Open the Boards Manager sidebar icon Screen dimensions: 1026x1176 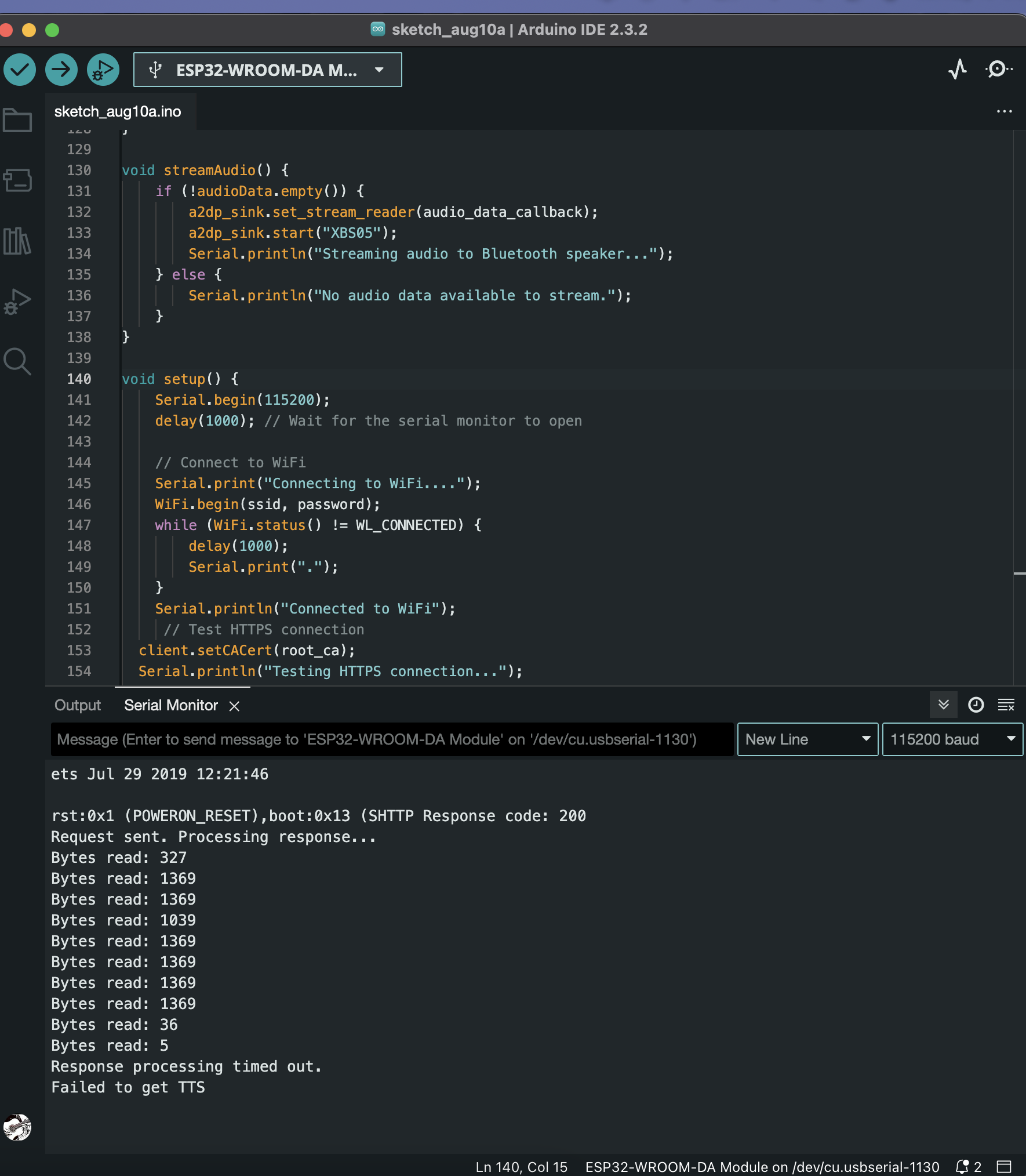tap(17, 180)
